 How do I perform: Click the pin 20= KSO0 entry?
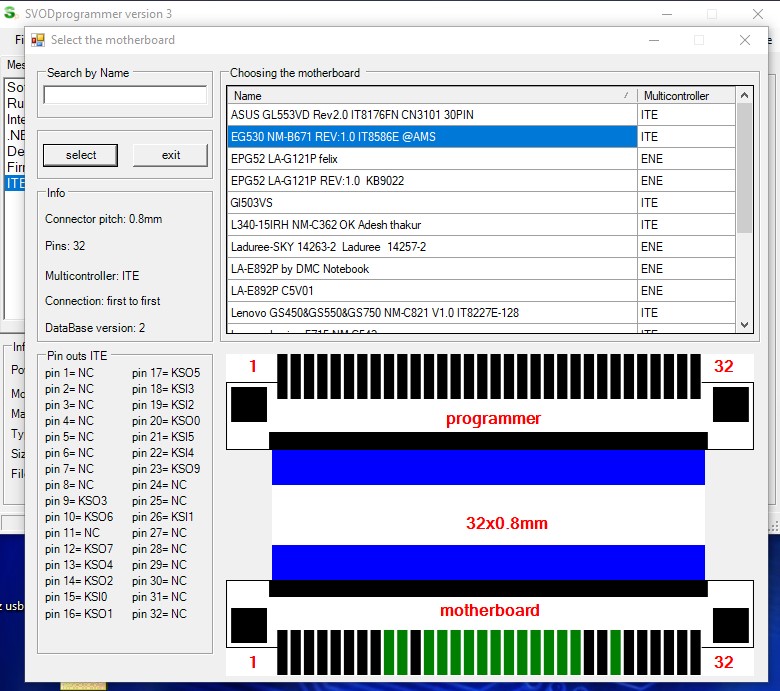[x=166, y=421]
